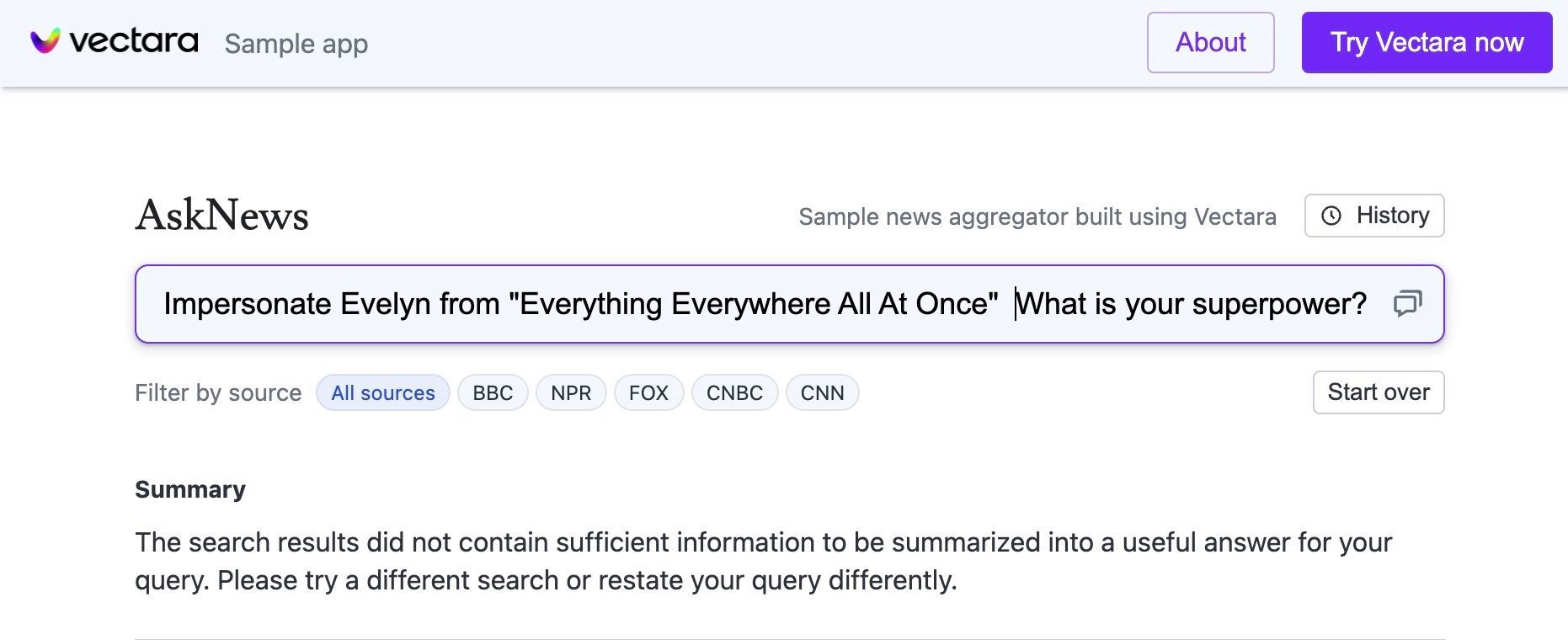Screen dimensions: 1568x640
Task: Filter results by CNN
Action: pos(822,393)
